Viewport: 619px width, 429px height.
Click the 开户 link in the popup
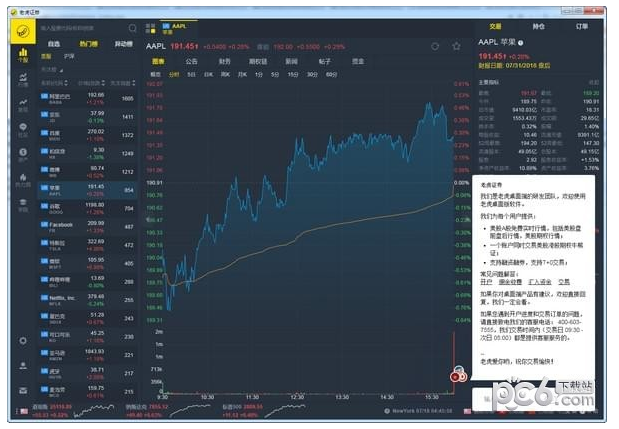486,282
